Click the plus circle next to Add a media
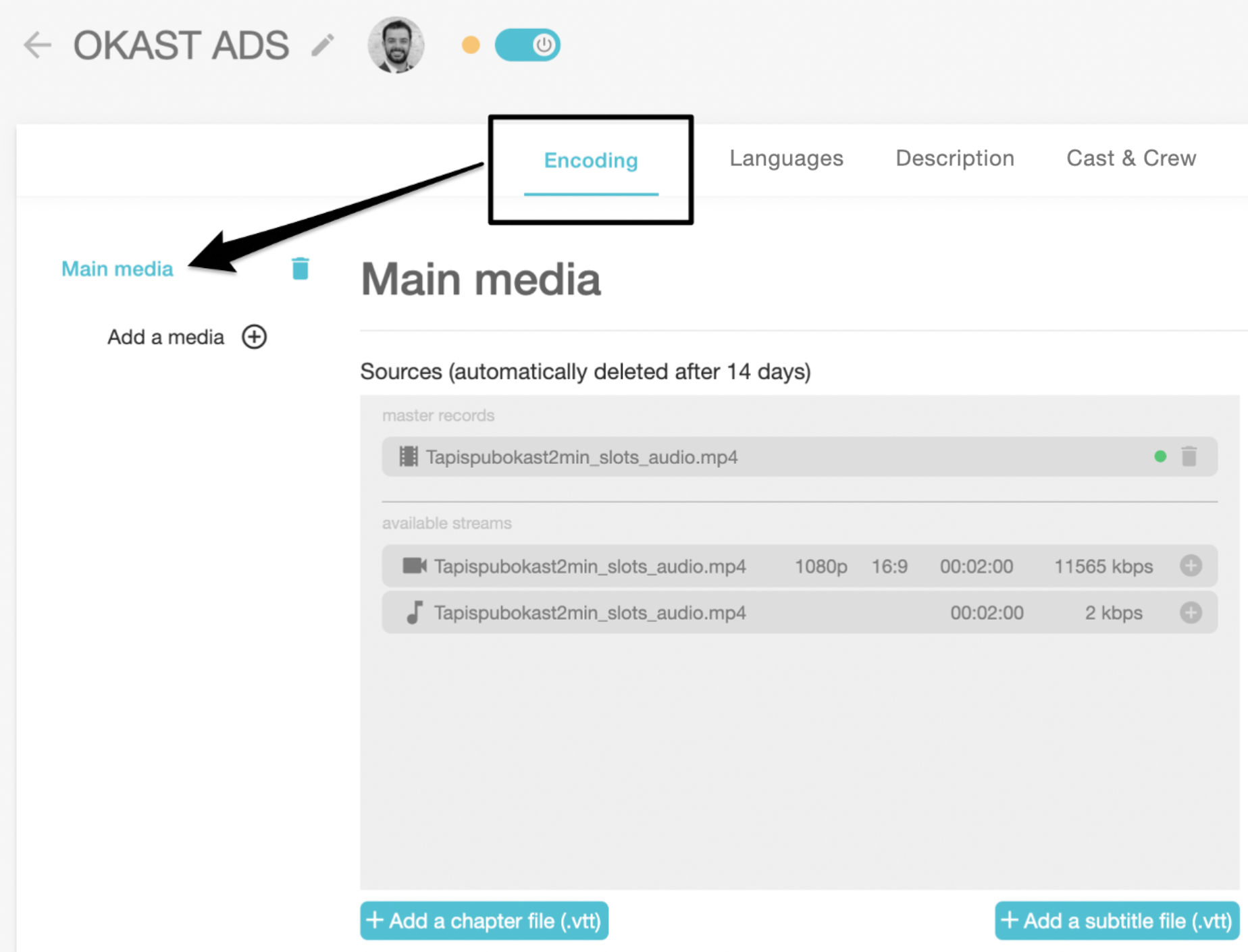Screen dimensions: 1248x952 point(255,337)
